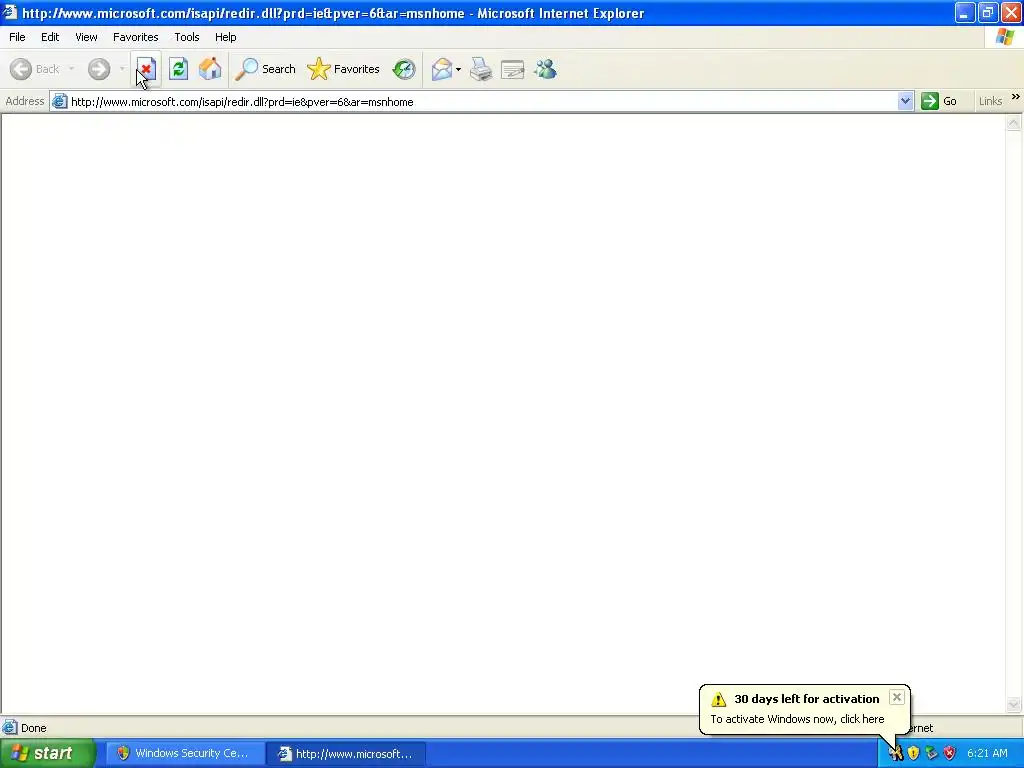Click the status bar page icon

[10, 727]
